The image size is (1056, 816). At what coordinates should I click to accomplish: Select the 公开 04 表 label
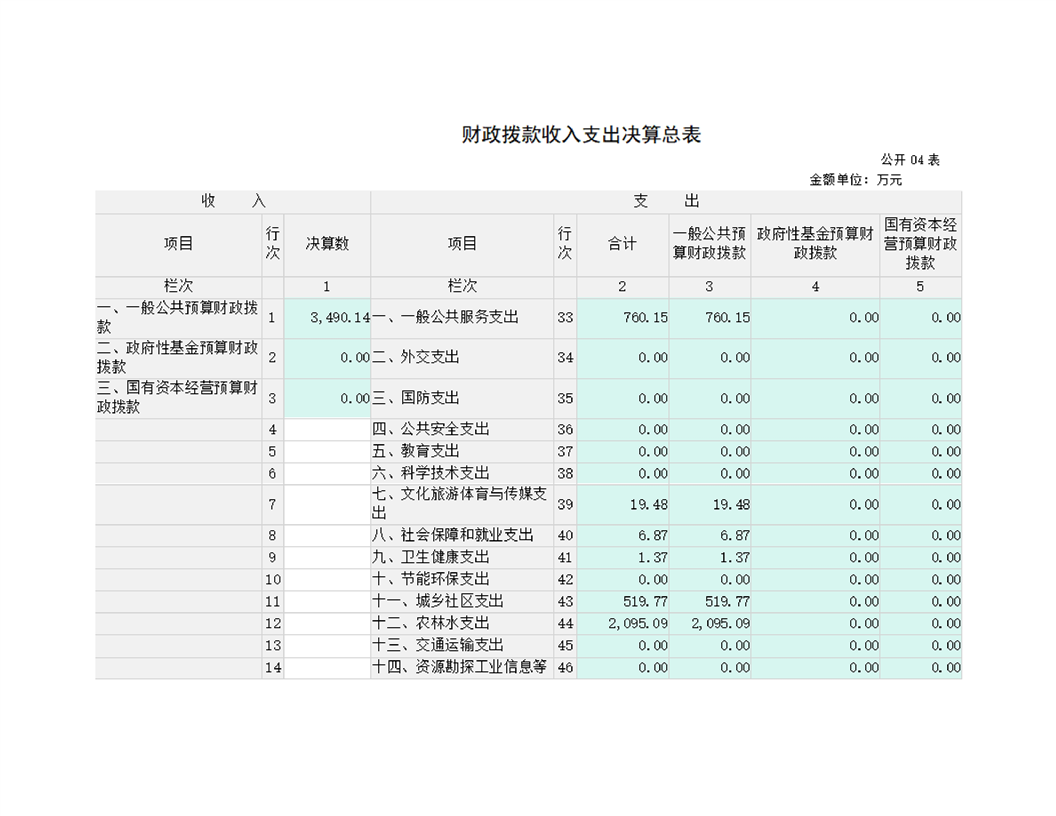point(910,160)
